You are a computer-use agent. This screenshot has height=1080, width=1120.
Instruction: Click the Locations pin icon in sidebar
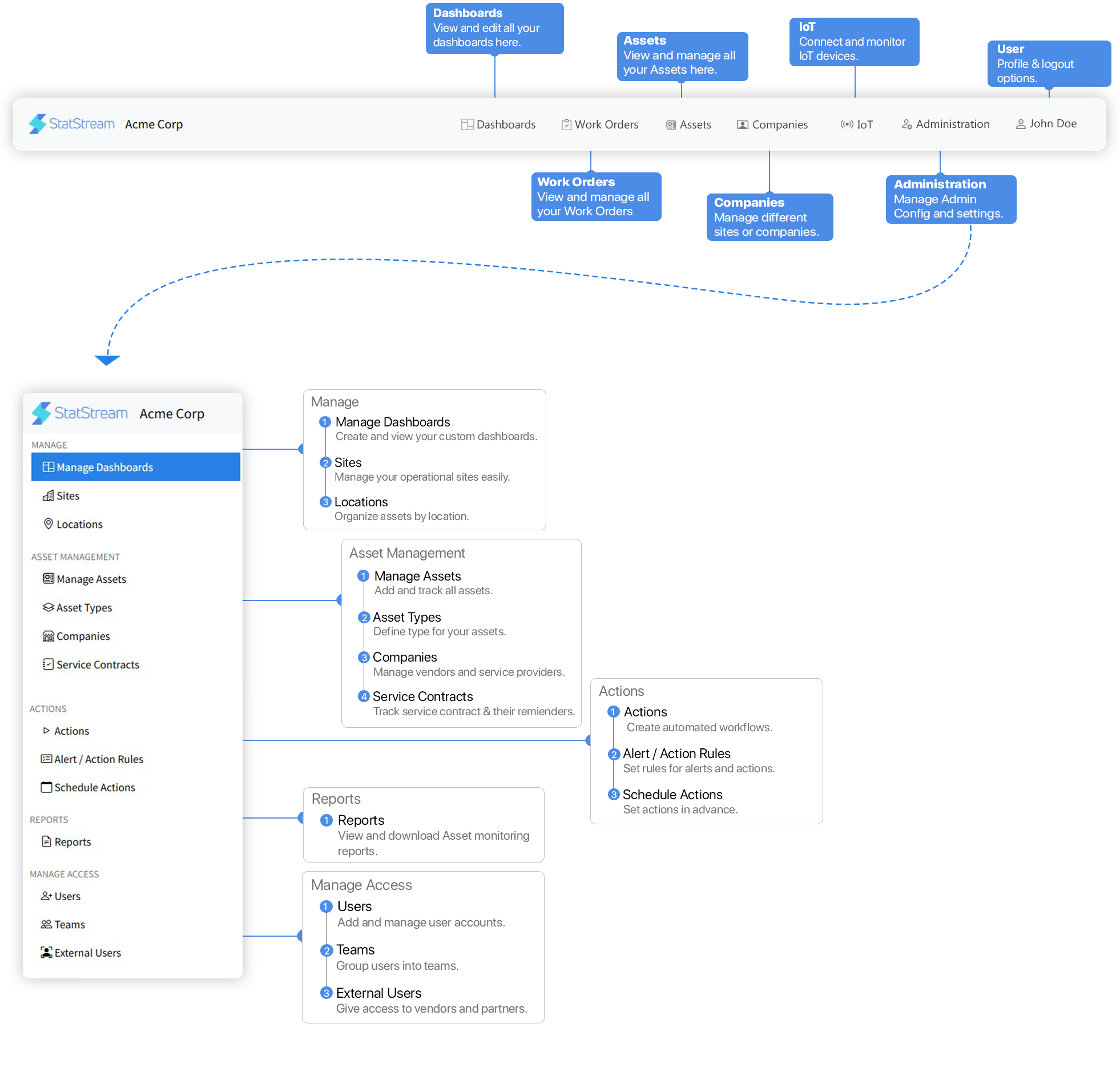49,524
